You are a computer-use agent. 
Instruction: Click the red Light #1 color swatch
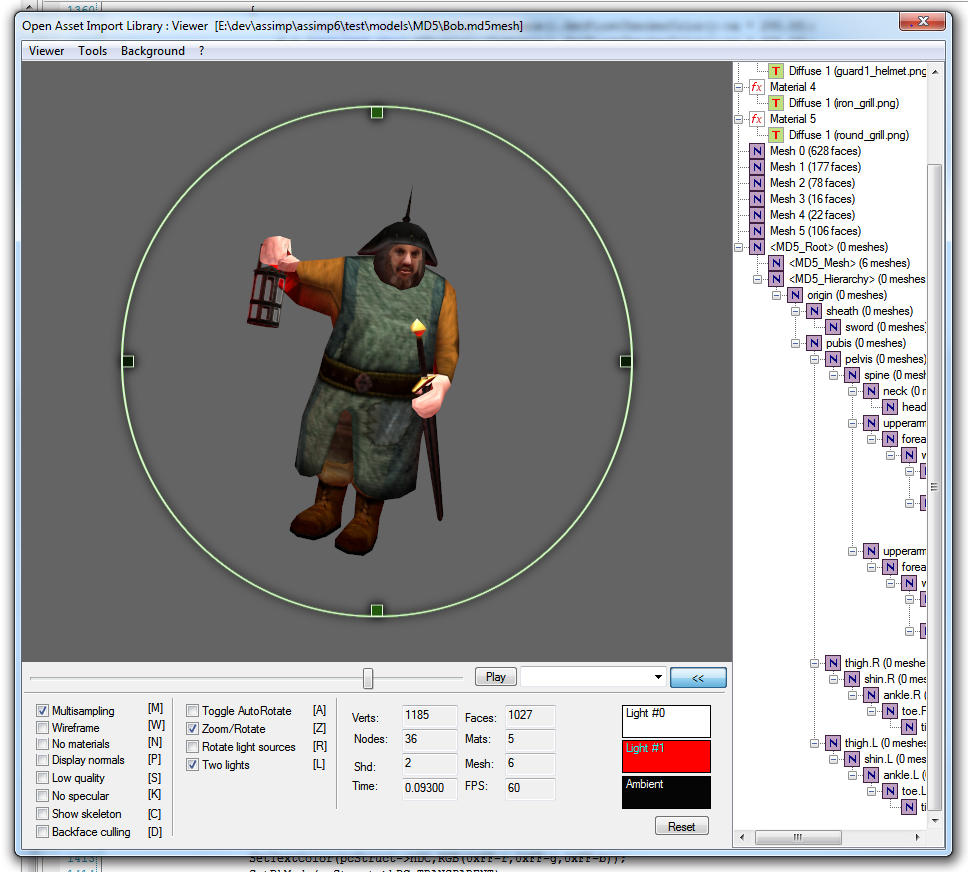click(x=666, y=756)
